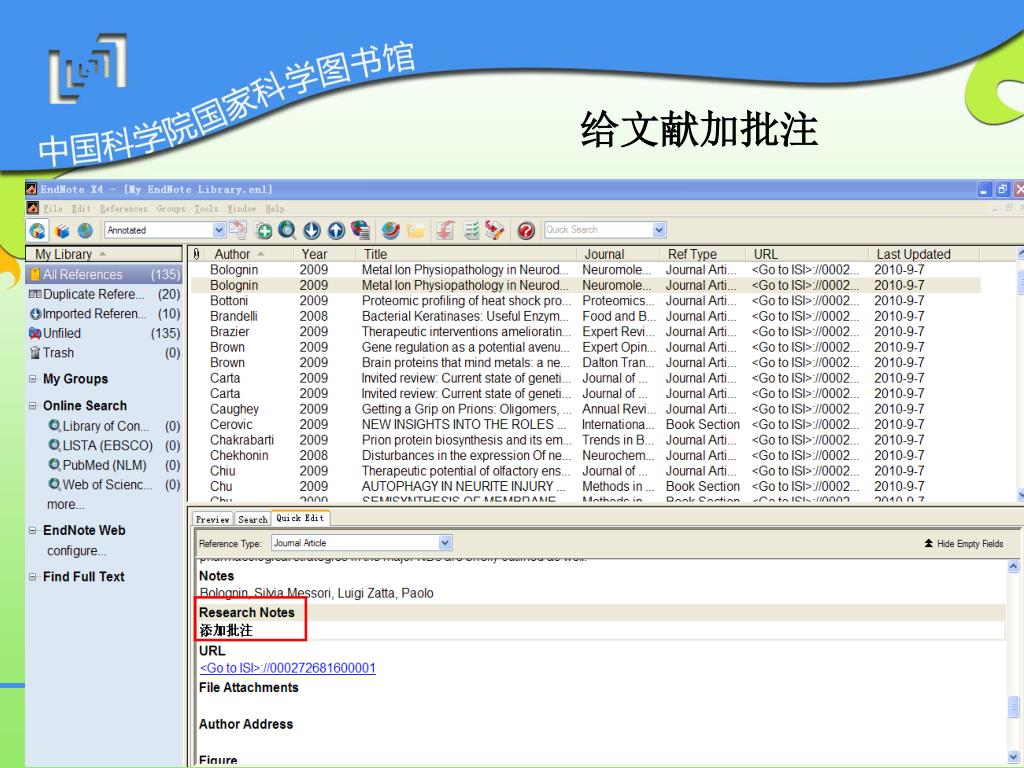Open EndNote Help question mark icon

(x=526, y=230)
